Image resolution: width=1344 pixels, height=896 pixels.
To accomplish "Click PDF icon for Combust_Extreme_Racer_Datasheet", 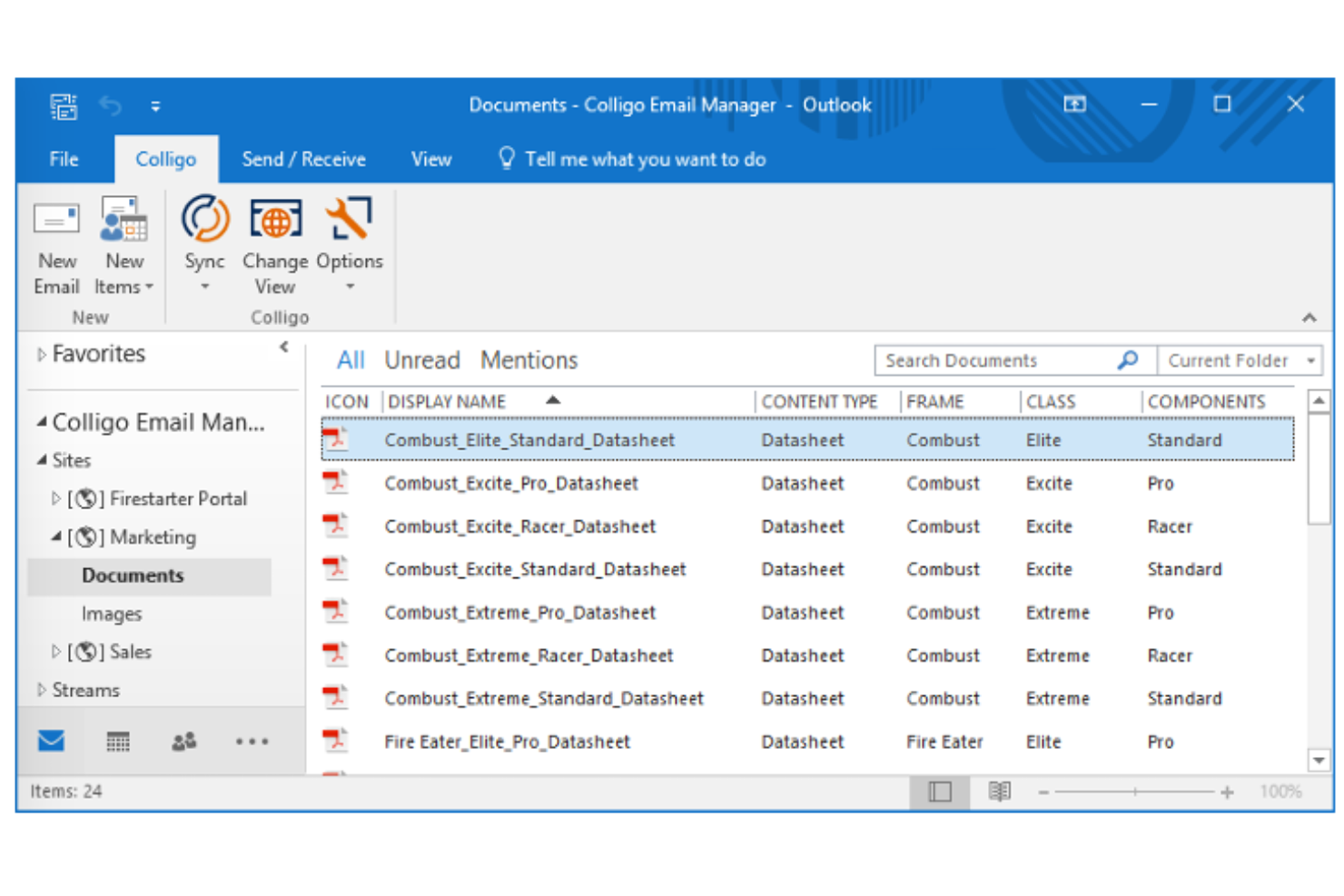I will (x=336, y=655).
